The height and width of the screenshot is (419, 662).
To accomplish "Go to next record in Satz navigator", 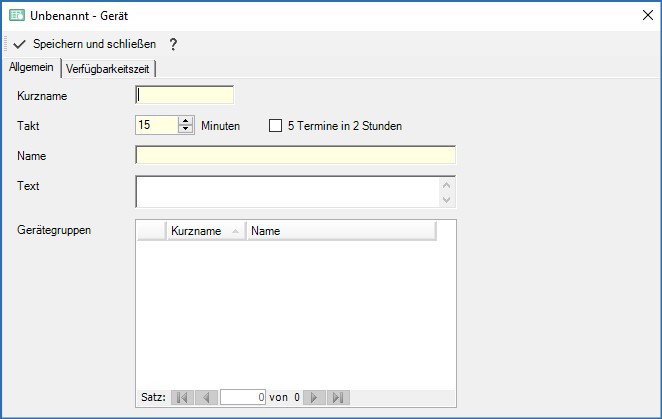I will [315, 397].
